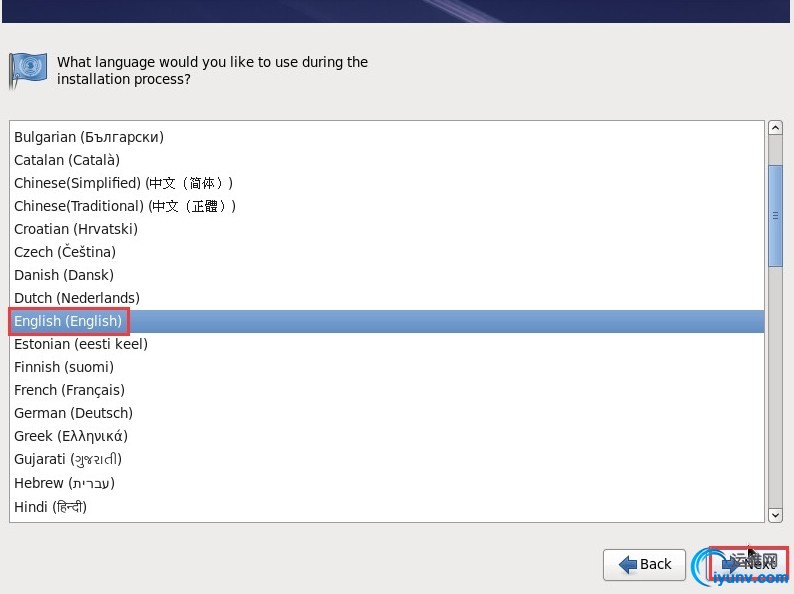Select Catalan (Català) from the list
The width and height of the screenshot is (794, 594).
point(386,160)
